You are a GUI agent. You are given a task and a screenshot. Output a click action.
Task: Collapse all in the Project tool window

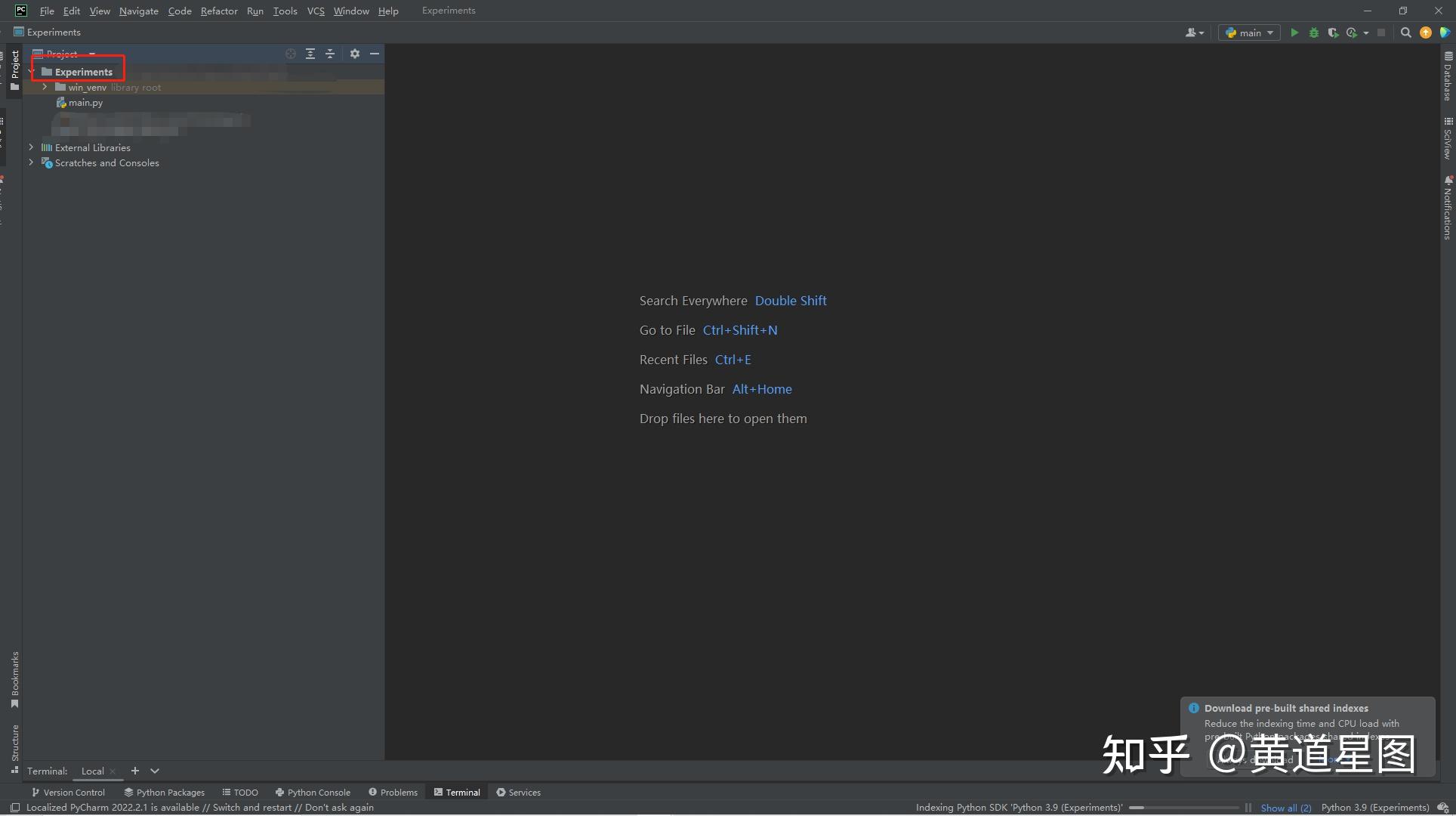coord(330,54)
